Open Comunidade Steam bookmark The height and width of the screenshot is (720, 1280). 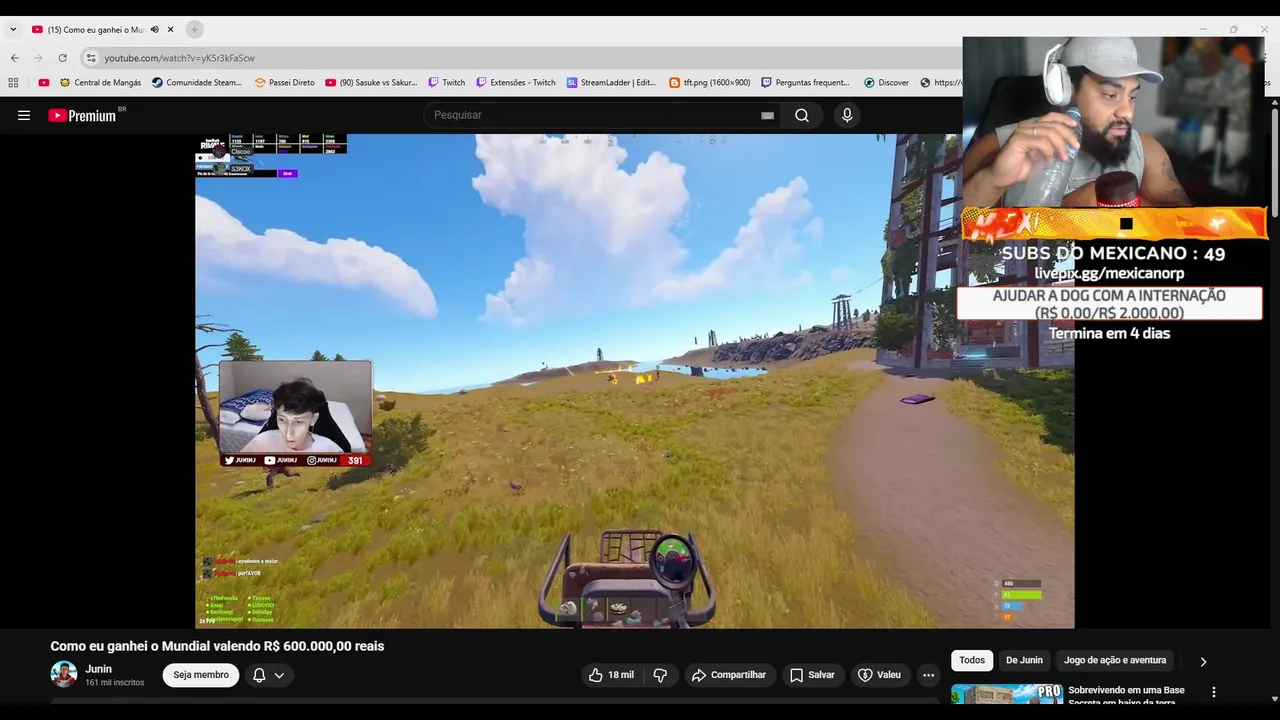(197, 83)
